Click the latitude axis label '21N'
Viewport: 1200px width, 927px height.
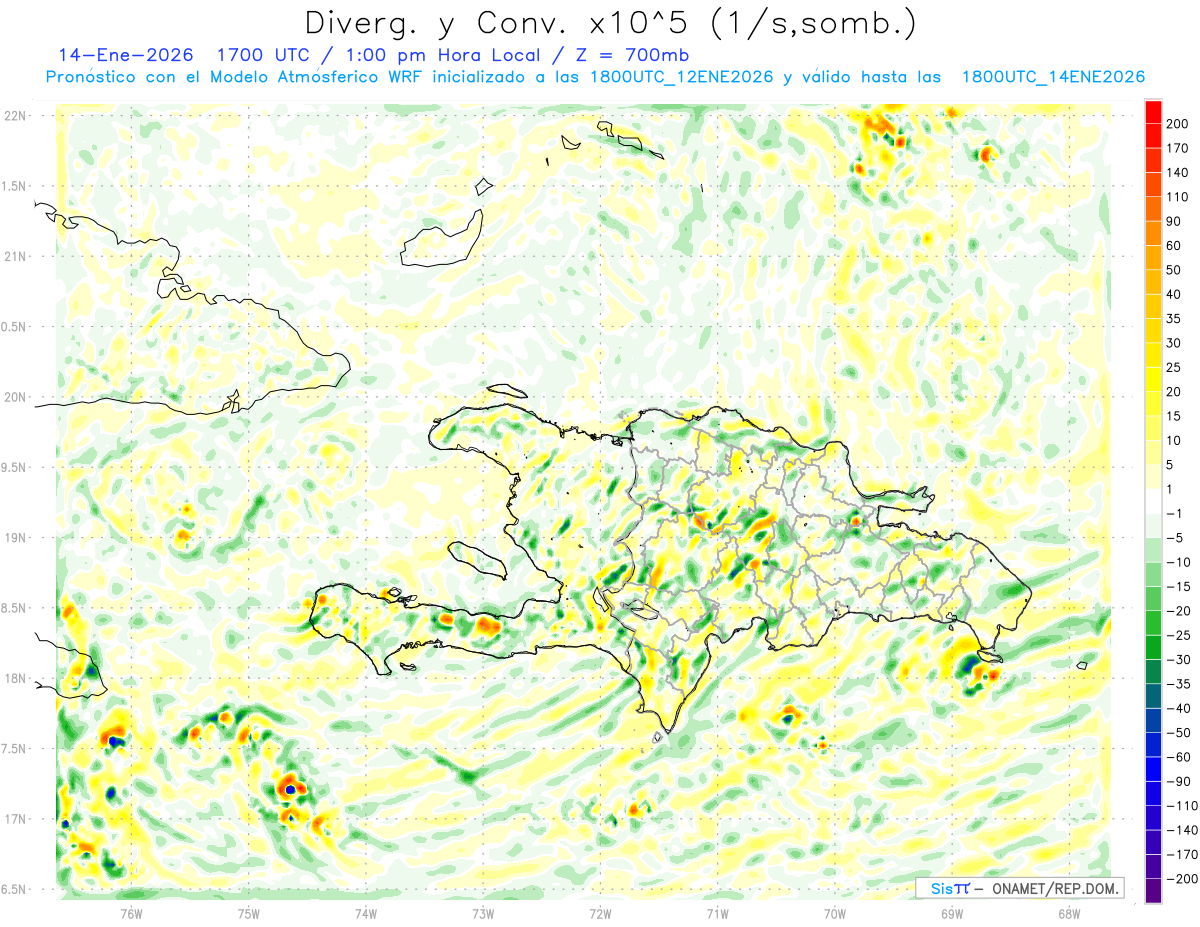click(x=14, y=257)
